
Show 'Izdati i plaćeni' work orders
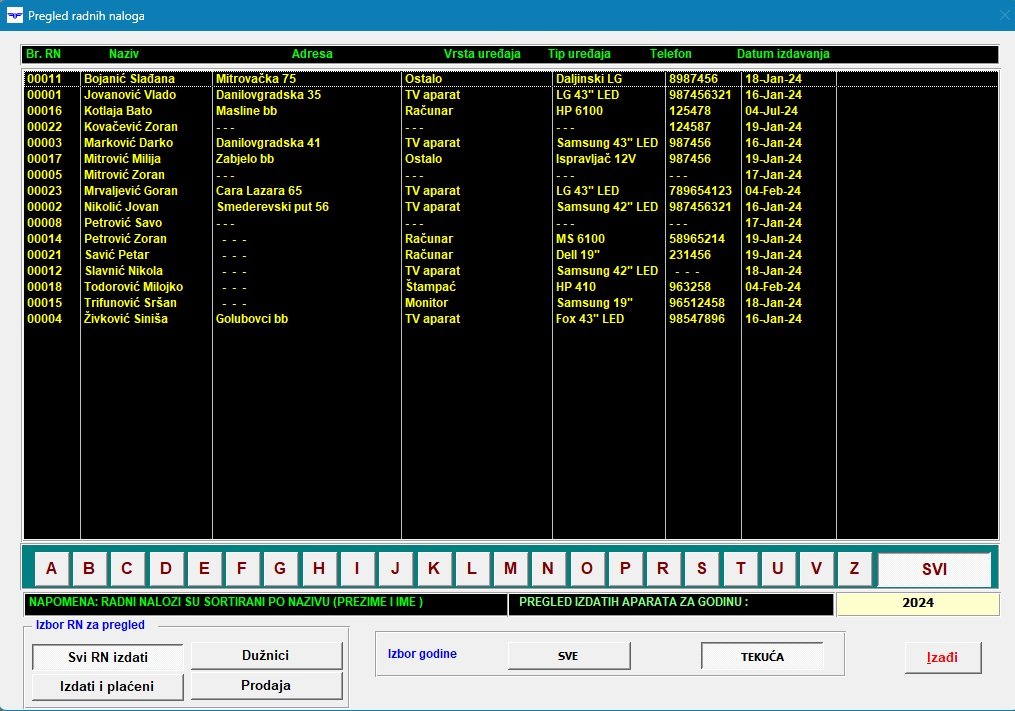click(x=108, y=686)
